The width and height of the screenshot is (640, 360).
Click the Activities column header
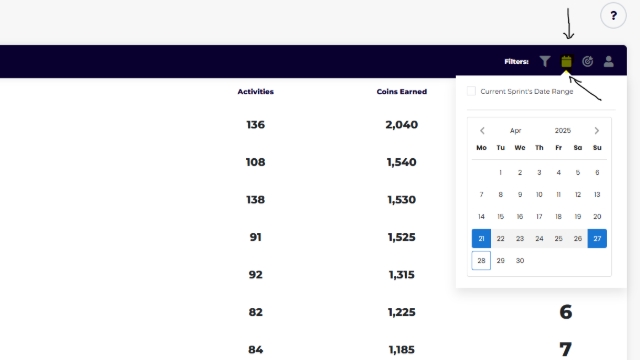(x=256, y=91)
